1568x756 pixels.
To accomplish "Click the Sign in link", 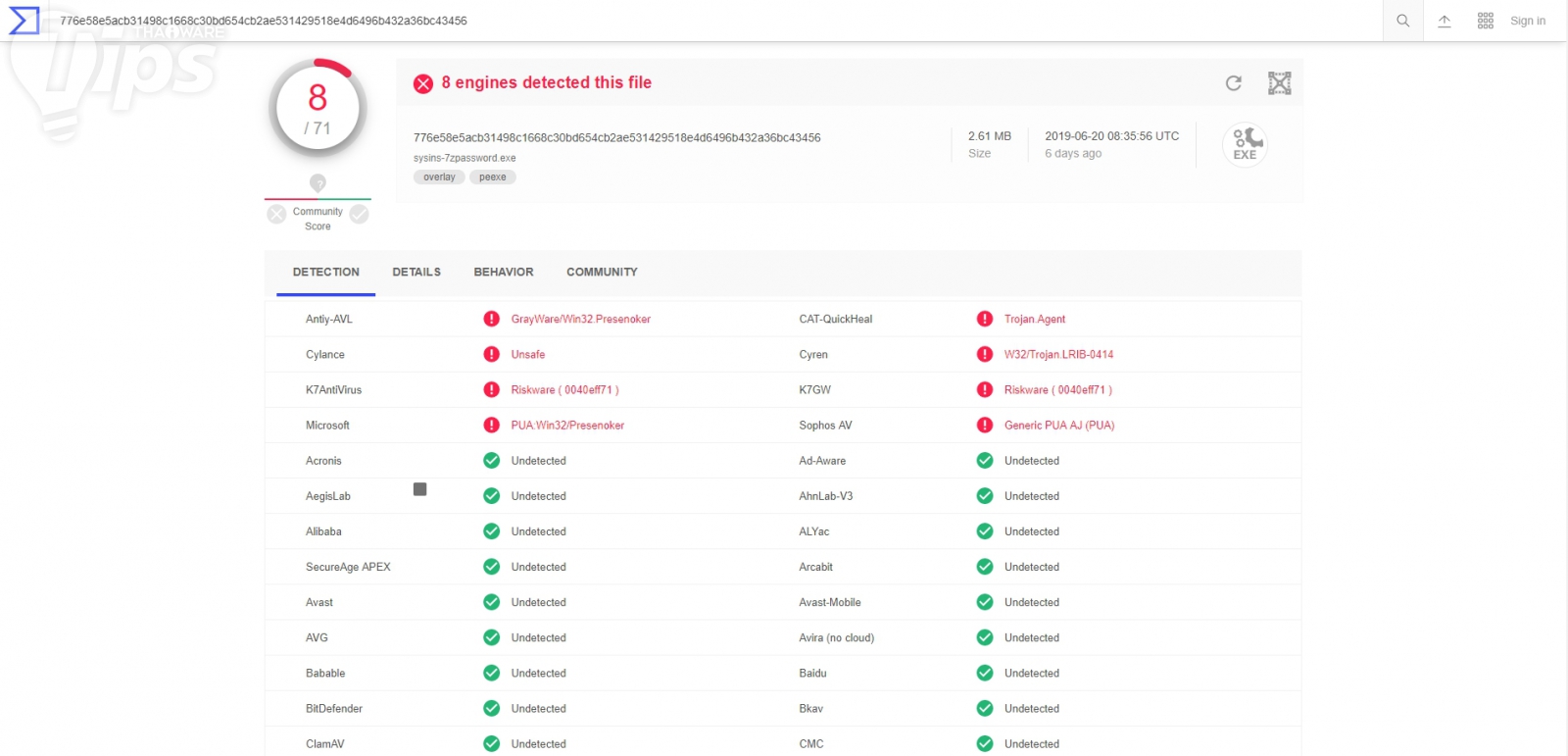I will pyautogui.click(x=1527, y=21).
